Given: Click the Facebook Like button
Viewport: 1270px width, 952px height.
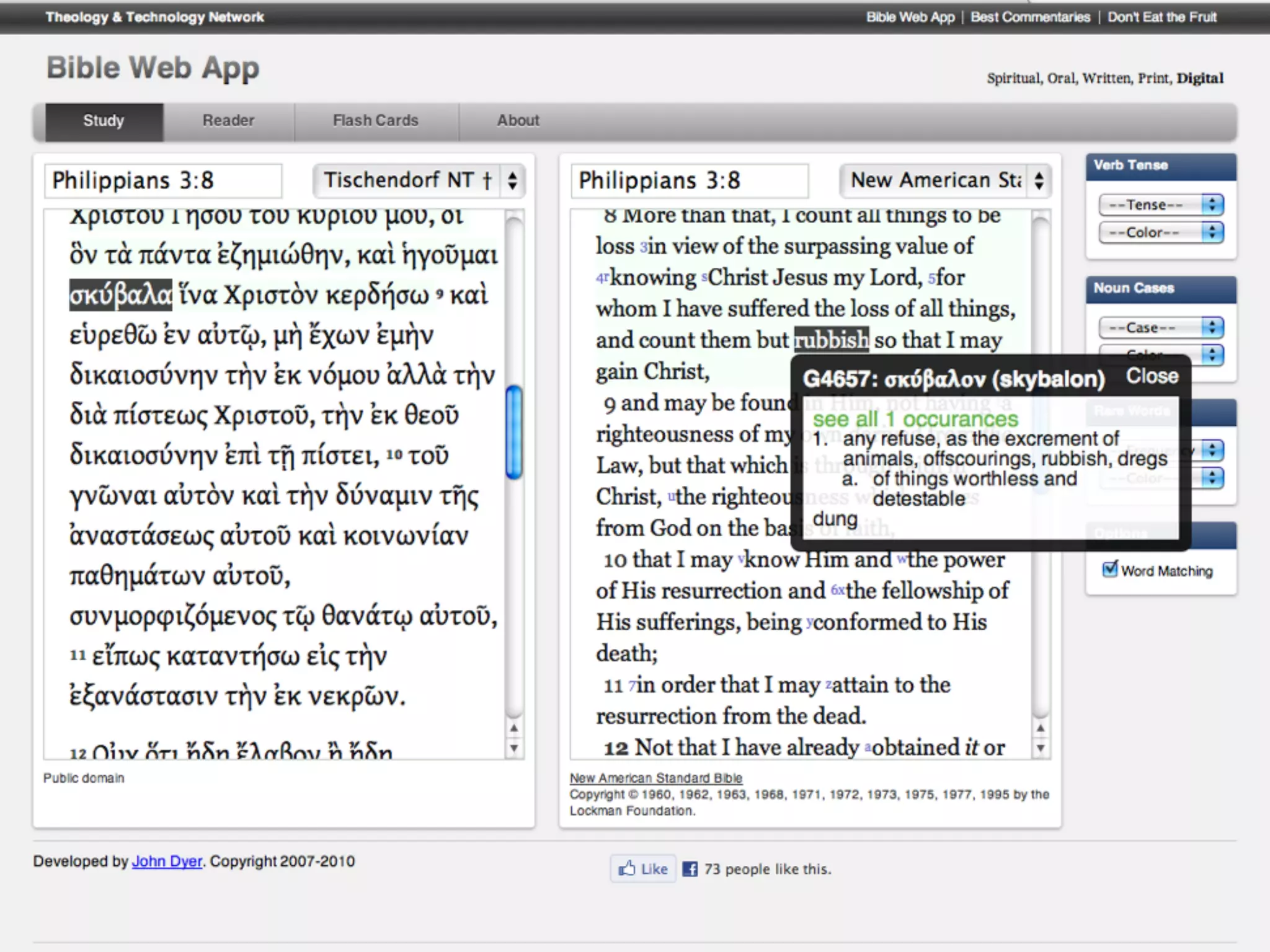Looking at the screenshot, I should (643, 869).
